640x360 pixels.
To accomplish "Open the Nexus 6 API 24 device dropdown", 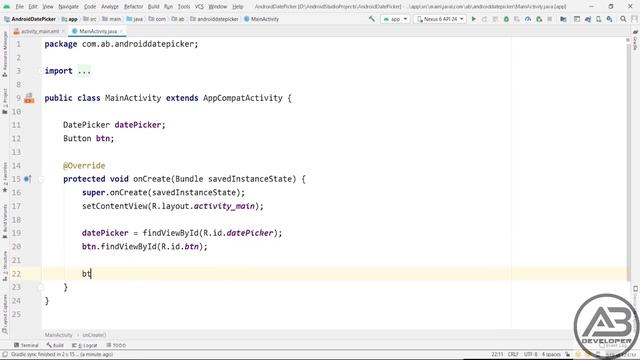I will (x=440, y=19).
